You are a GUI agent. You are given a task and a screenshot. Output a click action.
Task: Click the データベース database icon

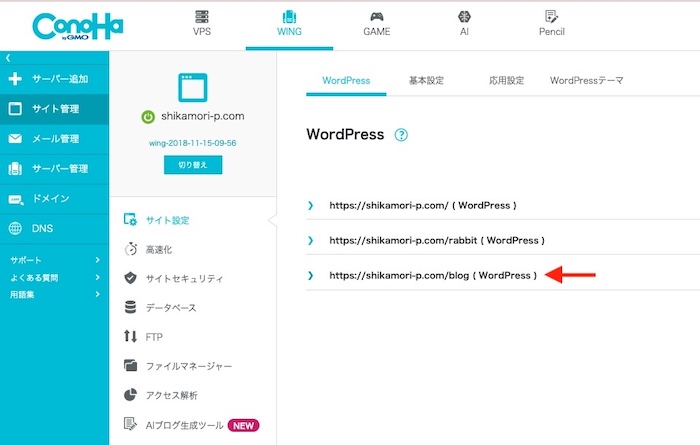click(130, 307)
